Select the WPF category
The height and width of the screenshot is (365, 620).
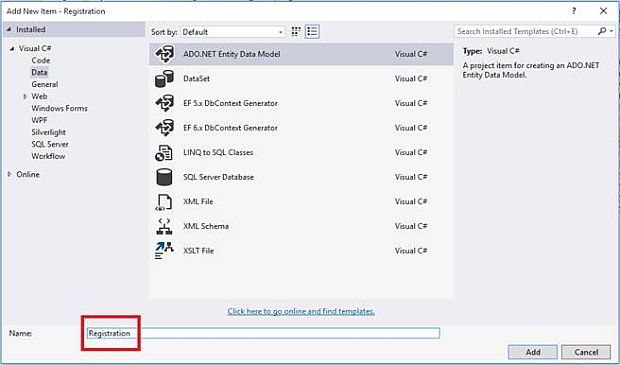(x=39, y=120)
